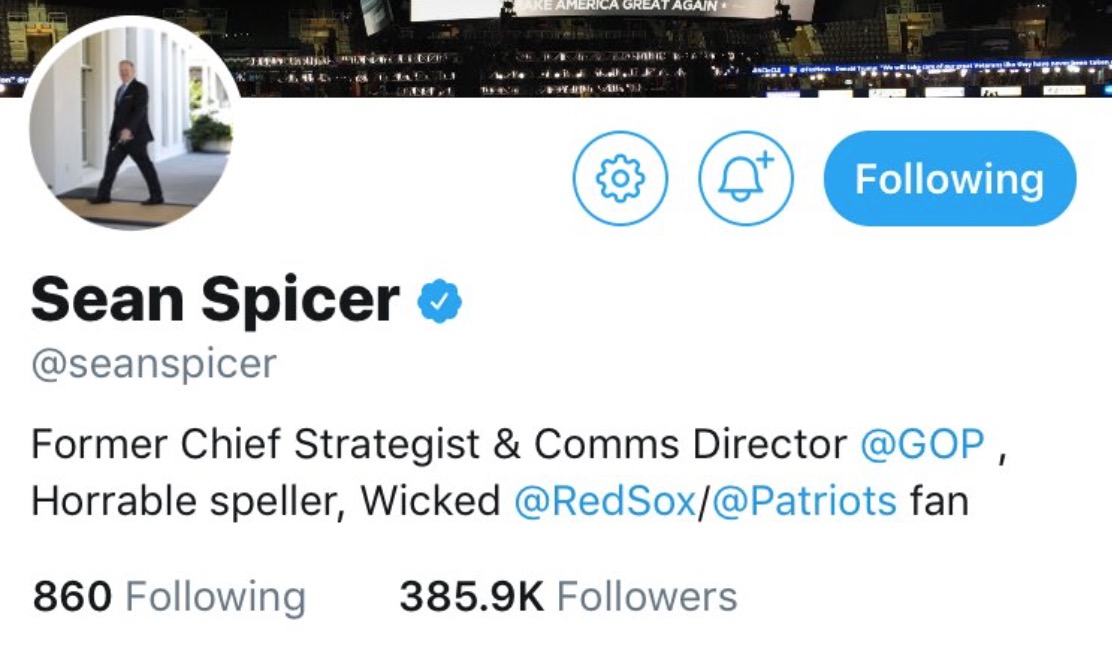Click the "Comms Director" bio phrase

tap(689, 444)
